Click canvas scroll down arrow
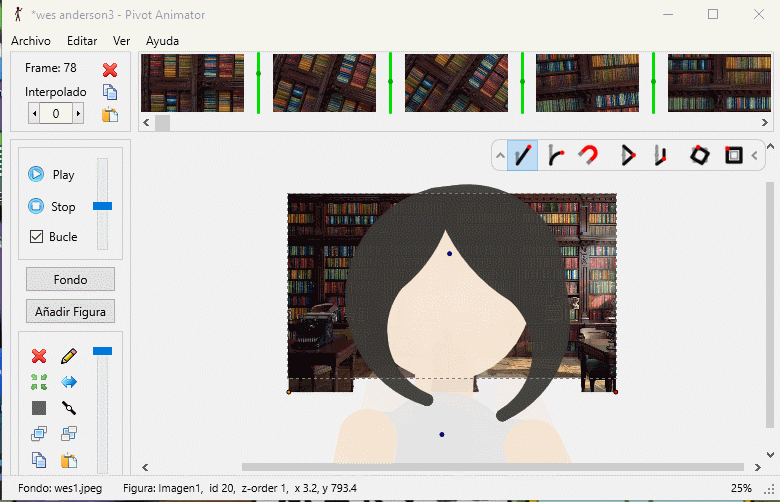The image size is (780, 502). click(x=770, y=455)
